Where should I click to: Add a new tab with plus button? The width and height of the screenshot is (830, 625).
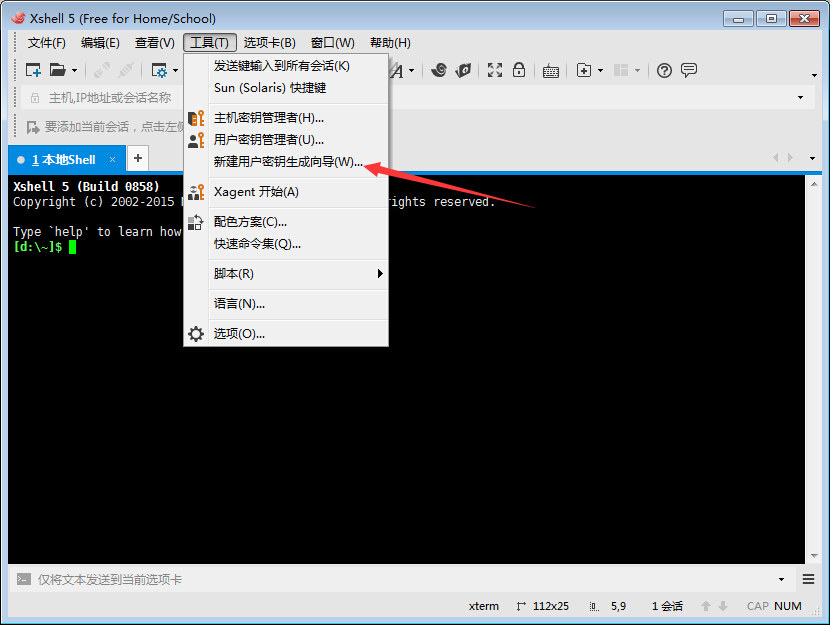click(x=138, y=158)
